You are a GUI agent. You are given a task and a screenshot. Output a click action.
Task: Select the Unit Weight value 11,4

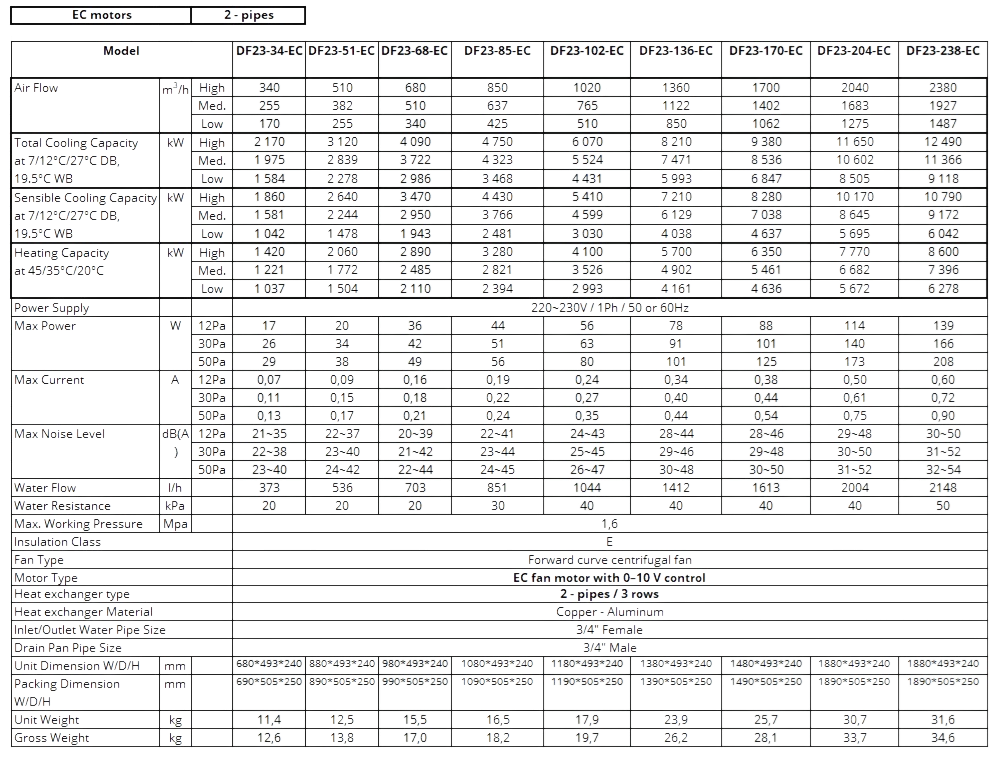(269, 720)
